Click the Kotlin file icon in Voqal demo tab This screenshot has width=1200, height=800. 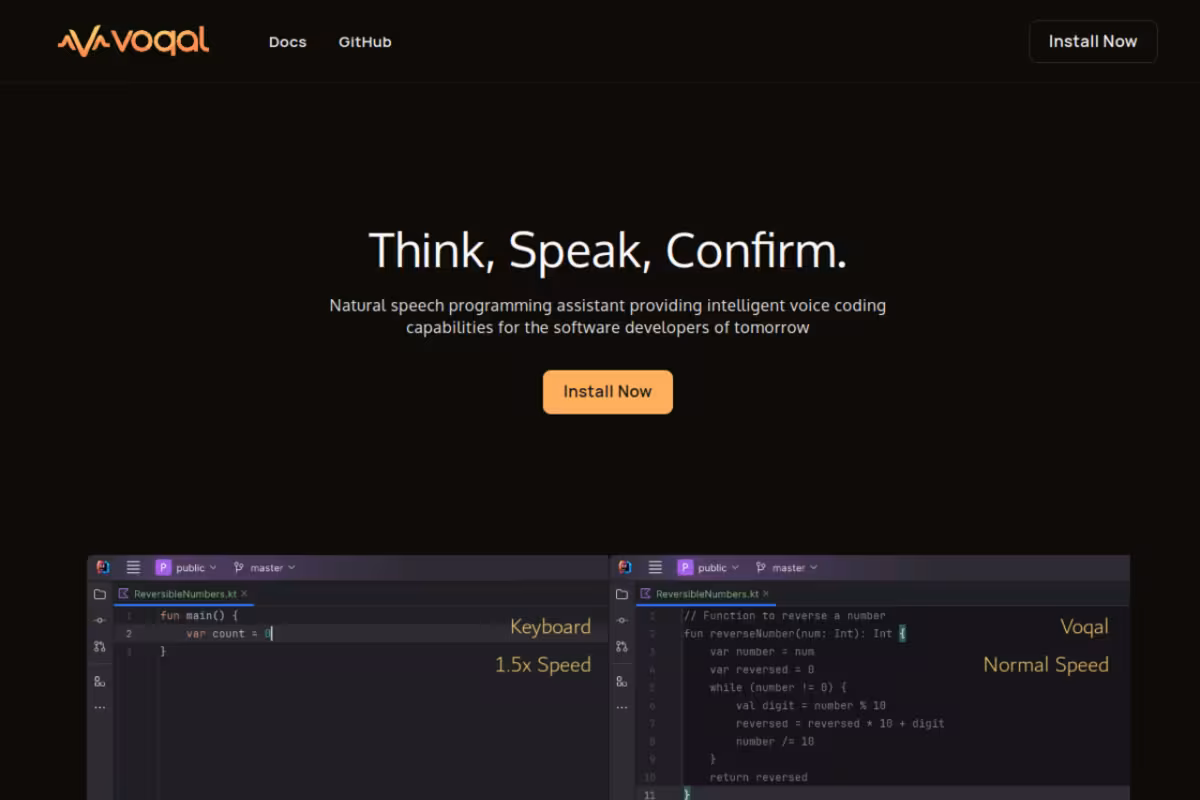tap(646, 594)
